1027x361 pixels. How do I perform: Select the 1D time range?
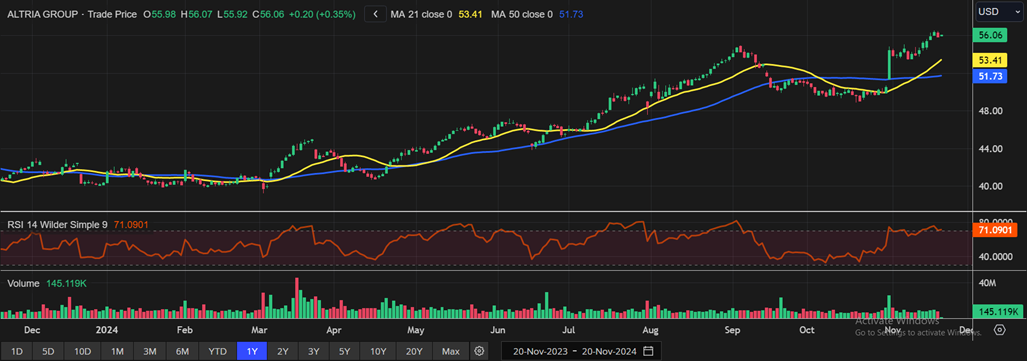coord(16,351)
